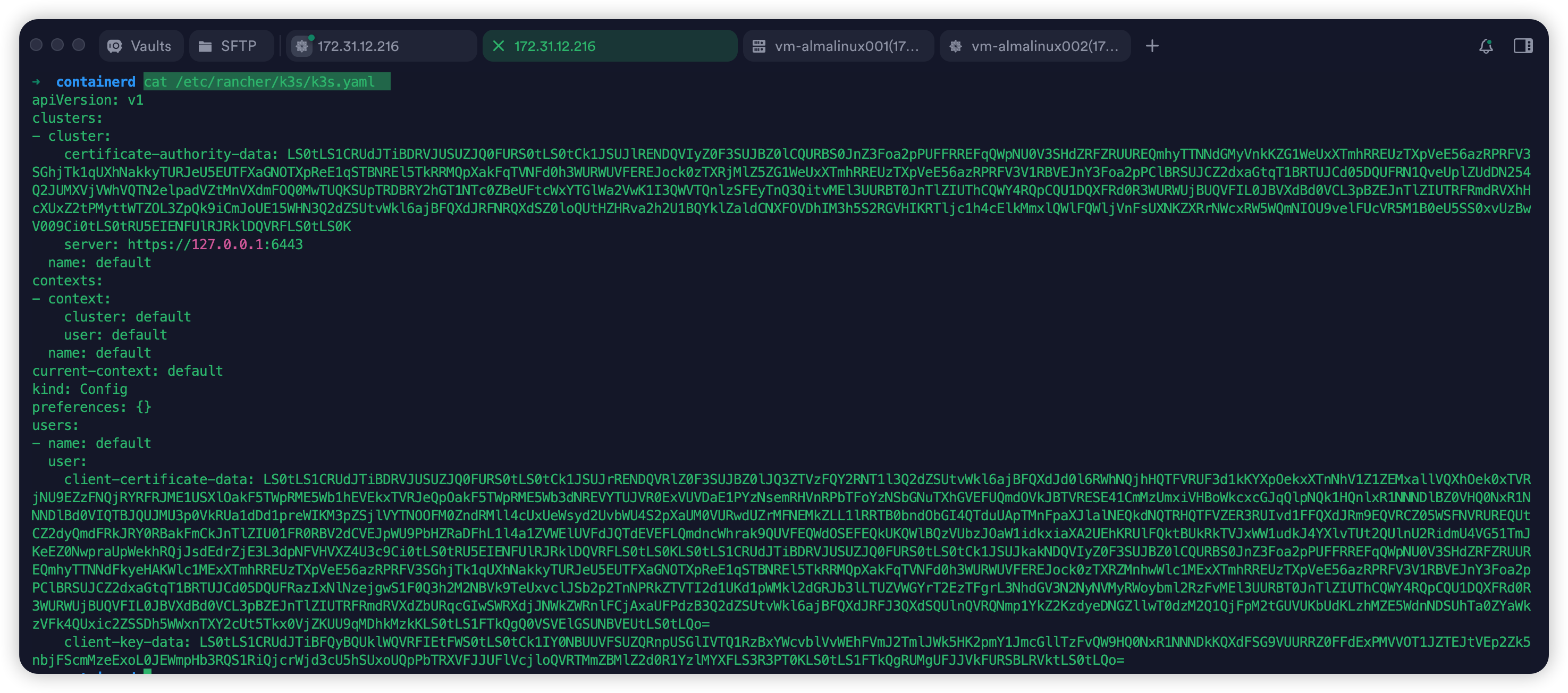
Task: Open the SFTP tab
Action: 231,46
